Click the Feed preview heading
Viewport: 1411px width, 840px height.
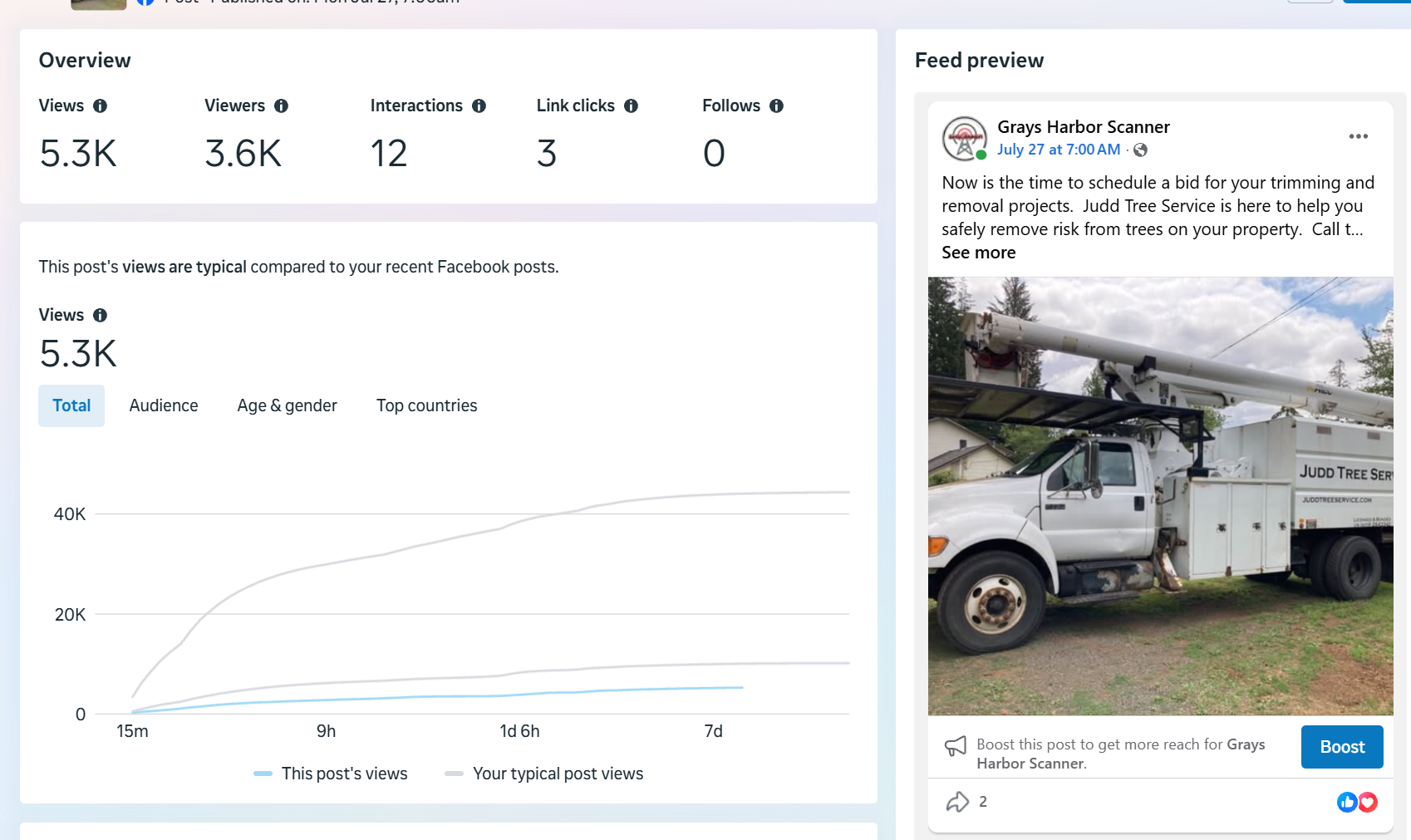point(979,61)
